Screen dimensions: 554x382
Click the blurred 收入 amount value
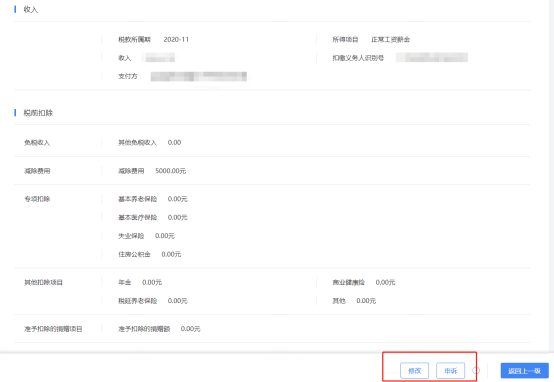click(x=160, y=58)
